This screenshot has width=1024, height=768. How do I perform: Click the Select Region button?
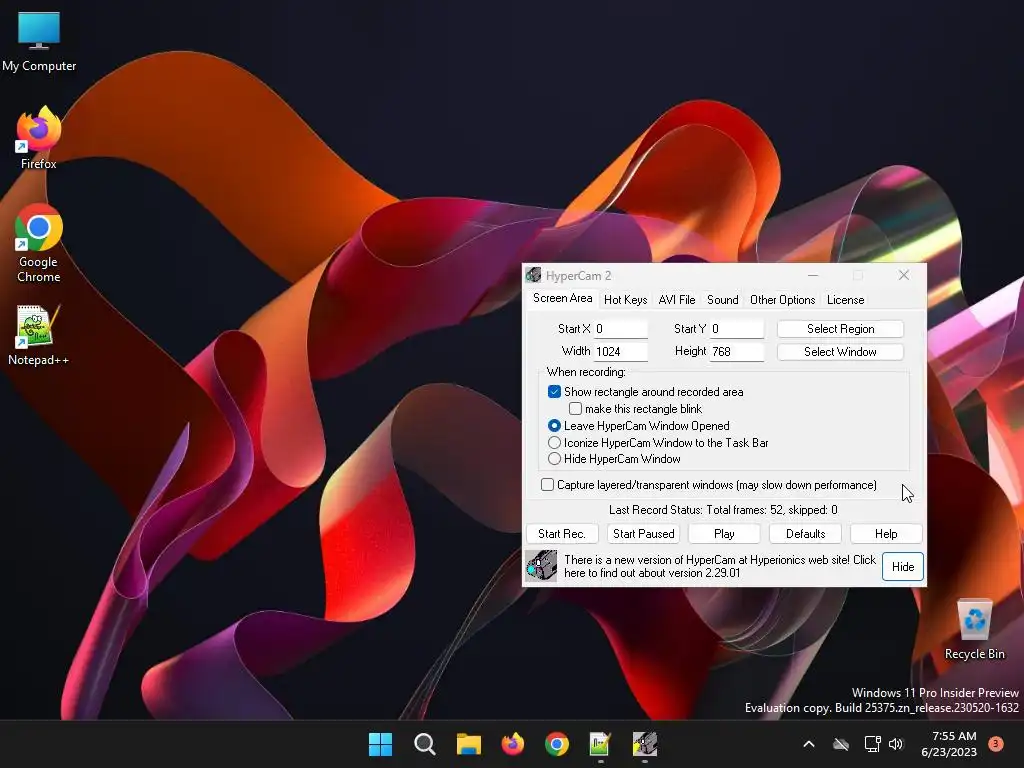pyautogui.click(x=840, y=328)
